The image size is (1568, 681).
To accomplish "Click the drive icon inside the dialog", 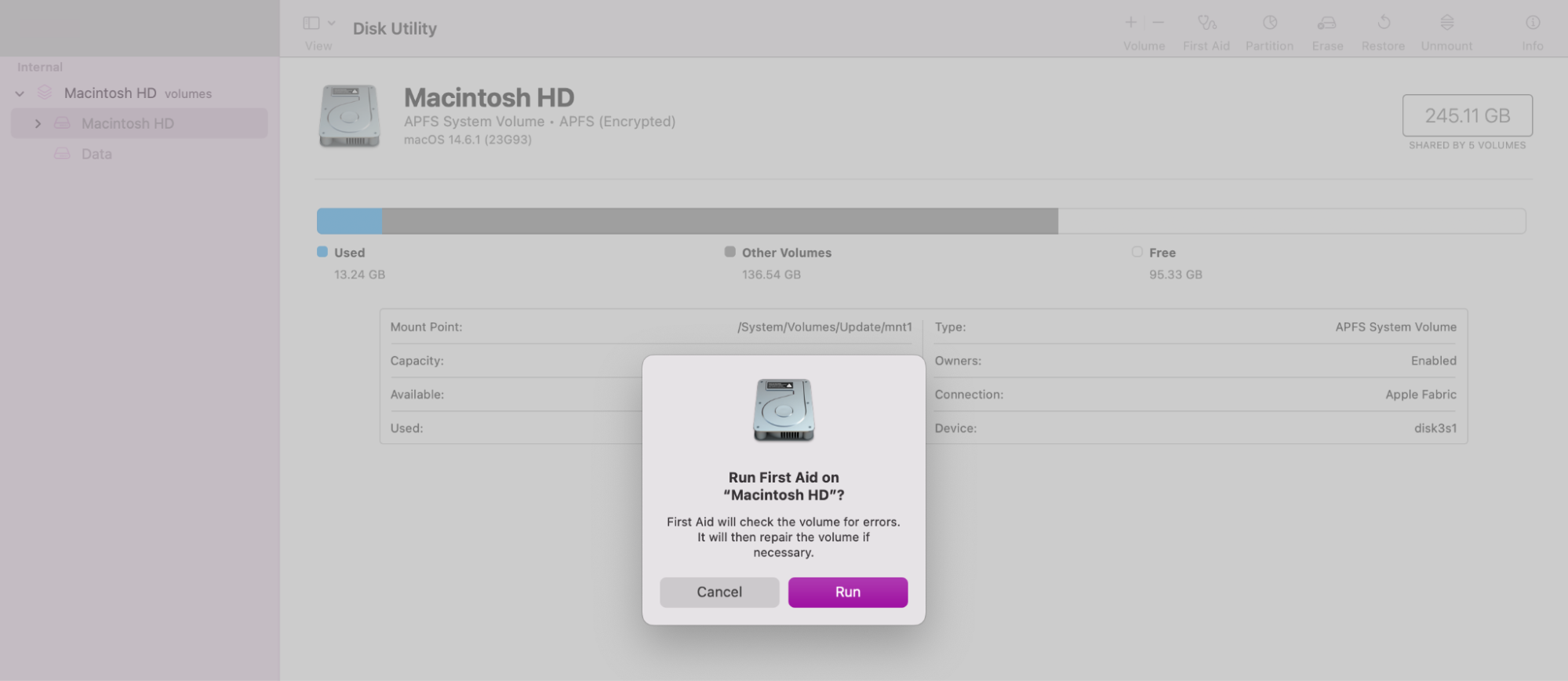I will pyautogui.click(x=784, y=410).
